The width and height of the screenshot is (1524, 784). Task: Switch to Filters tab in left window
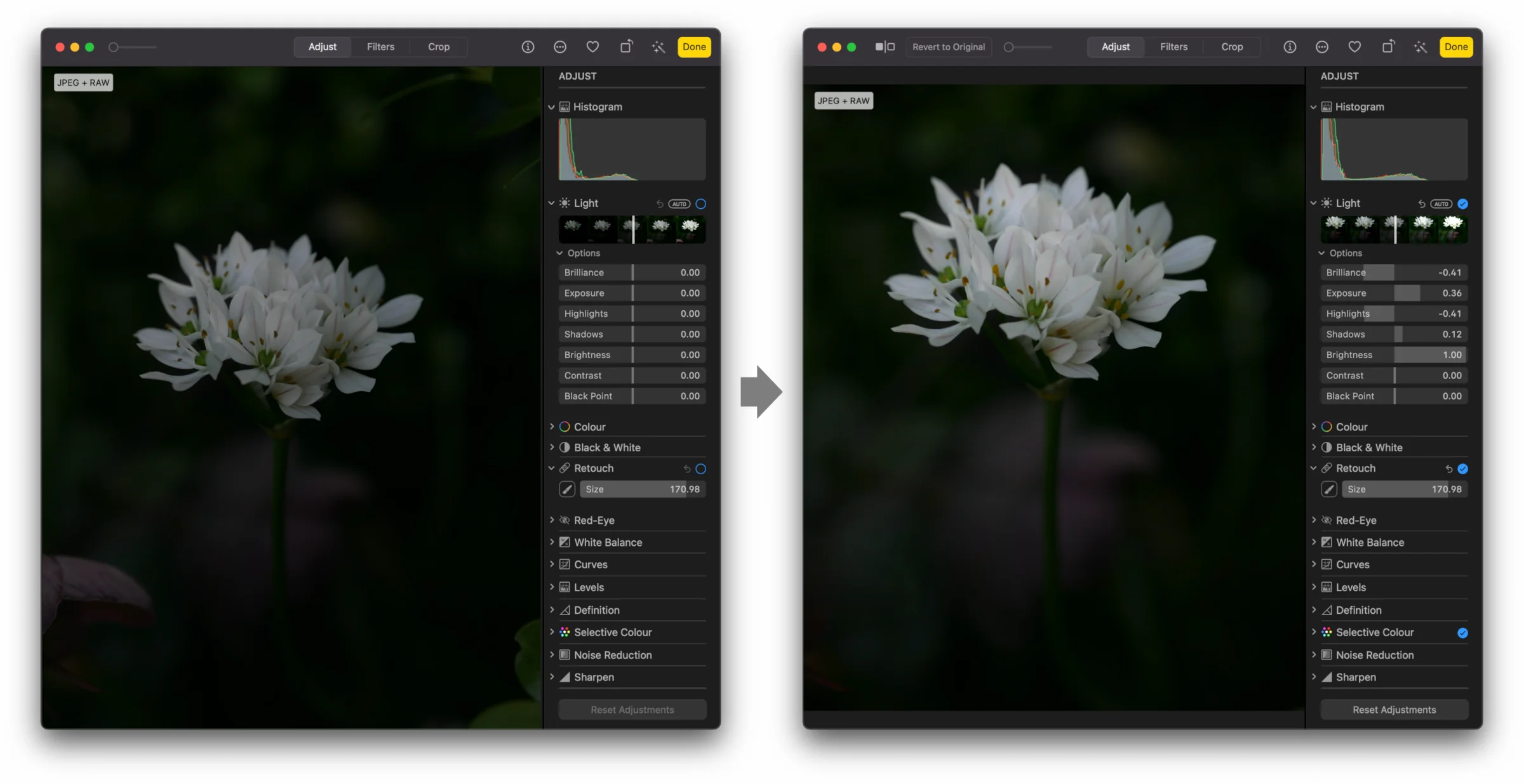tap(380, 47)
